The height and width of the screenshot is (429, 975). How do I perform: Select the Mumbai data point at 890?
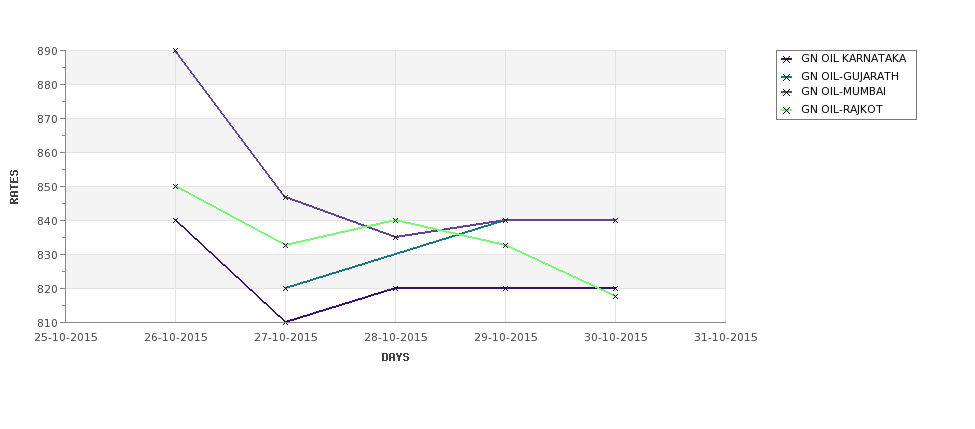tap(175, 51)
